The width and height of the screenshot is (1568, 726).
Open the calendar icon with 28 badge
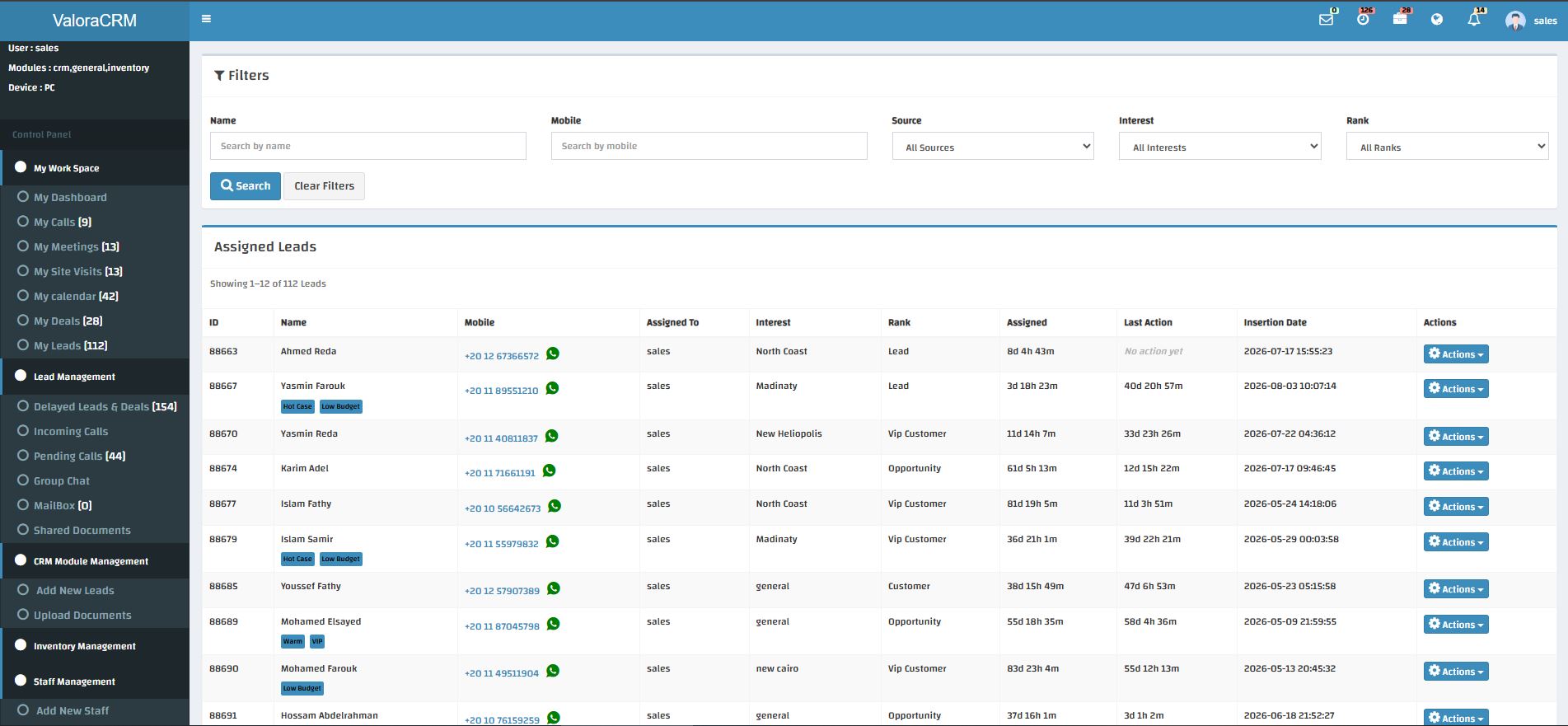pos(1400,19)
